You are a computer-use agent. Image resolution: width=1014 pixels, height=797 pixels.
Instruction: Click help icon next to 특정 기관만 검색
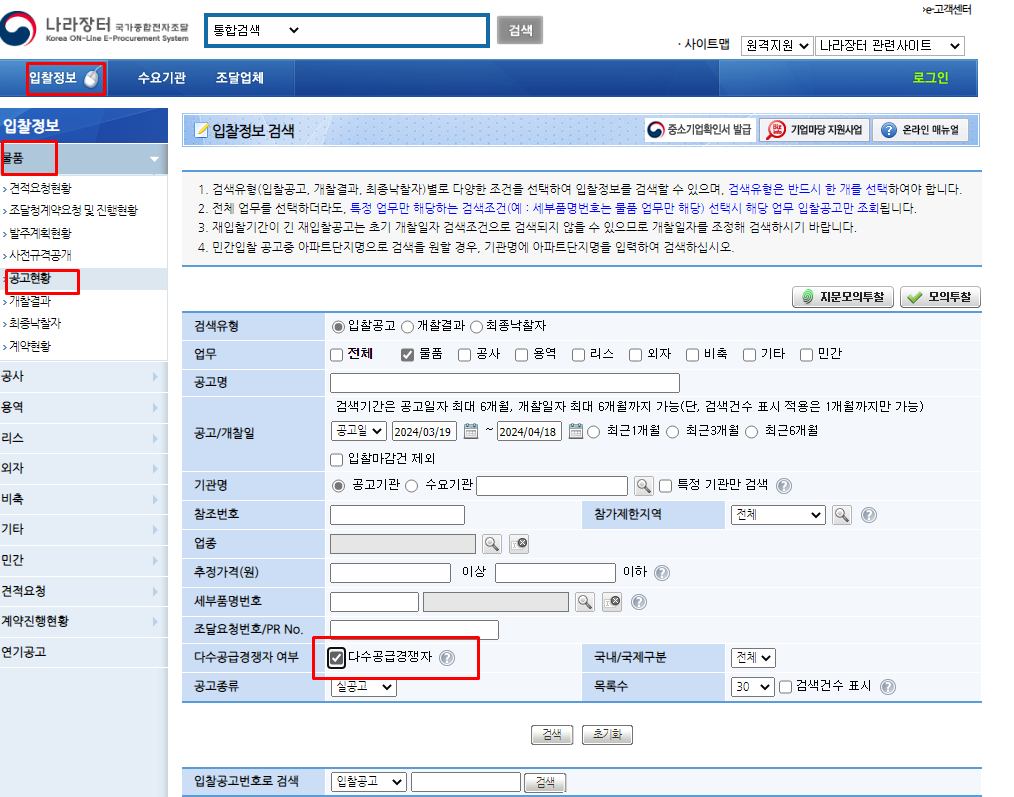pyautogui.click(x=783, y=486)
